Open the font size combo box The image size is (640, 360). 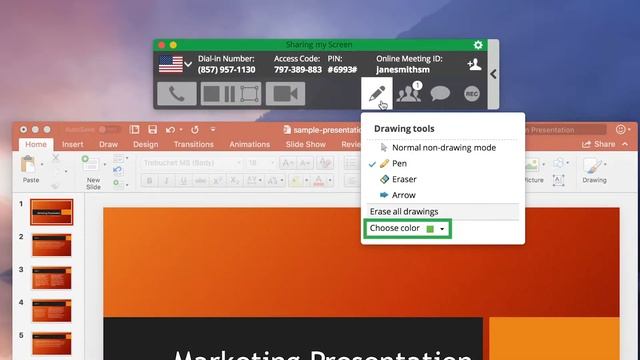pos(260,163)
